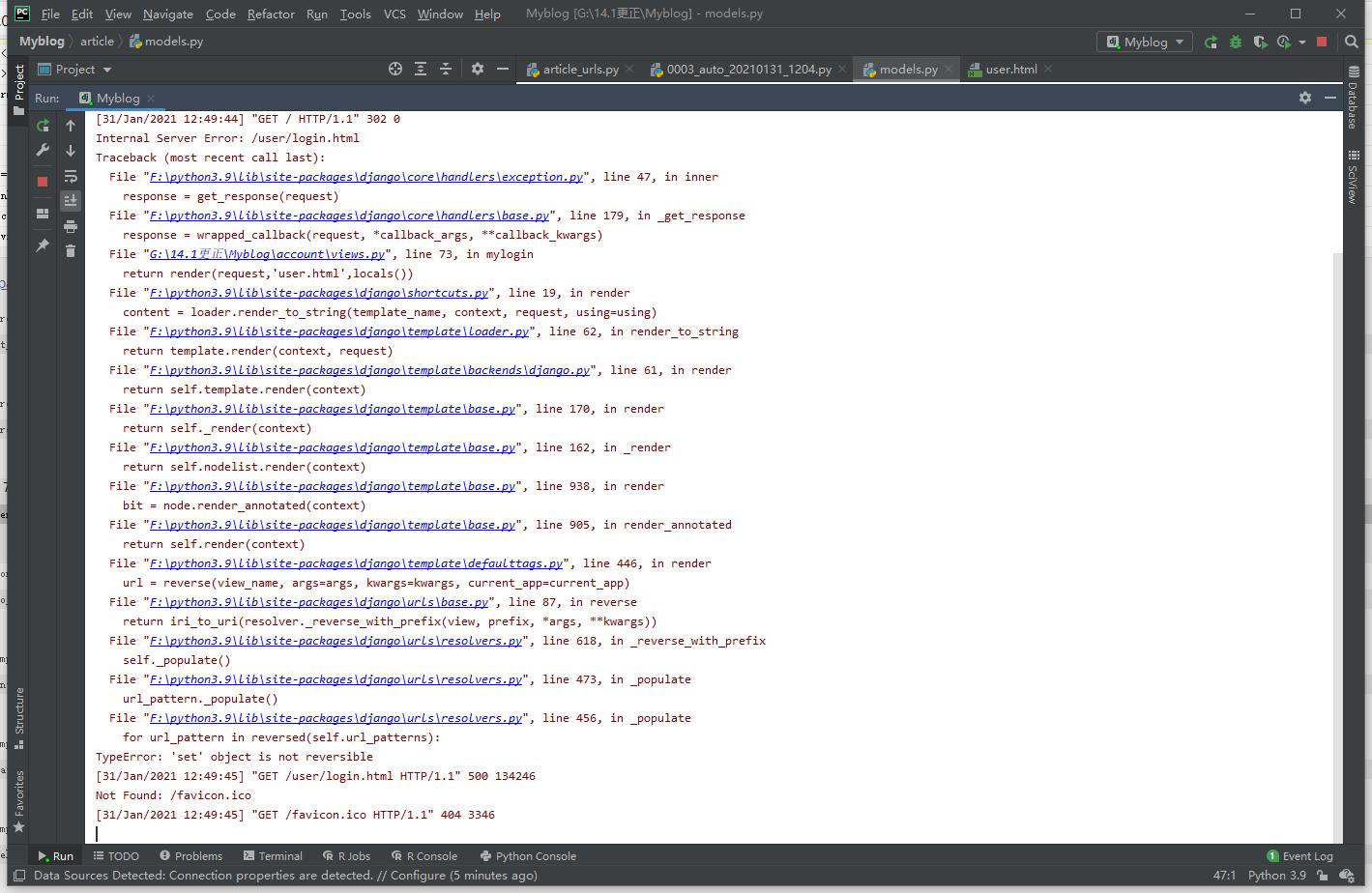The width and height of the screenshot is (1372, 893).
Task: Open the Tools menu
Action: [355, 14]
